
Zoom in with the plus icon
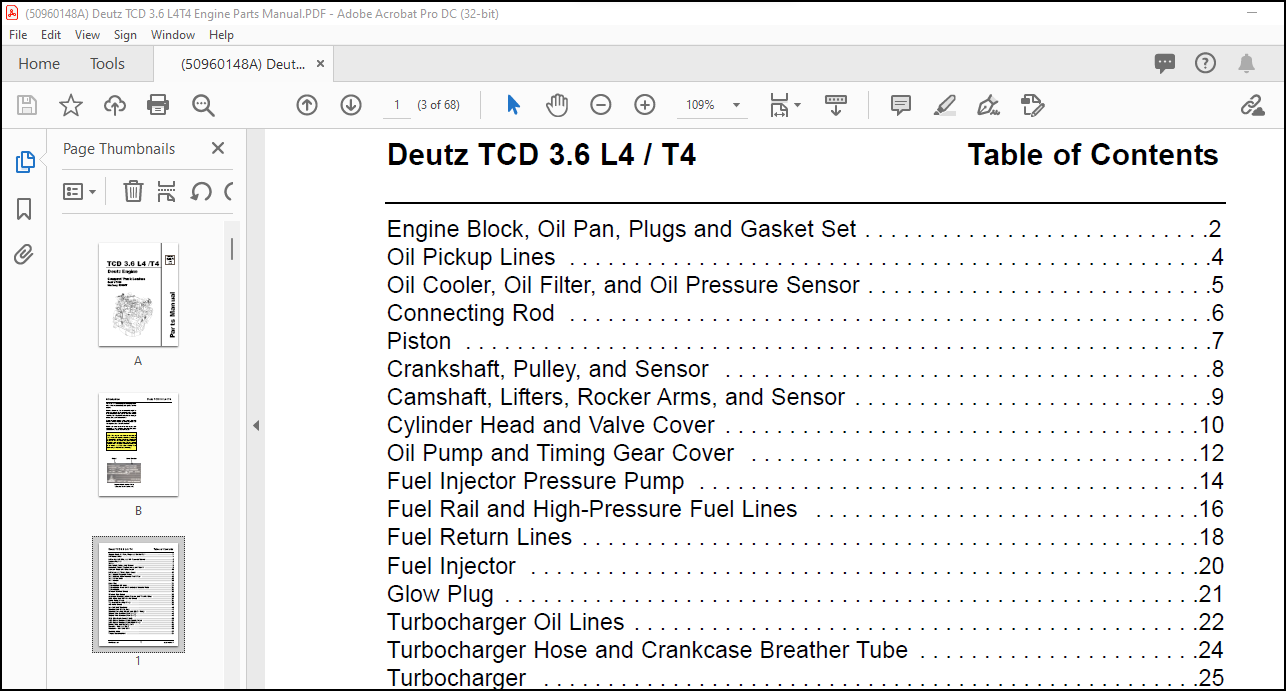pyautogui.click(x=645, y=105)
